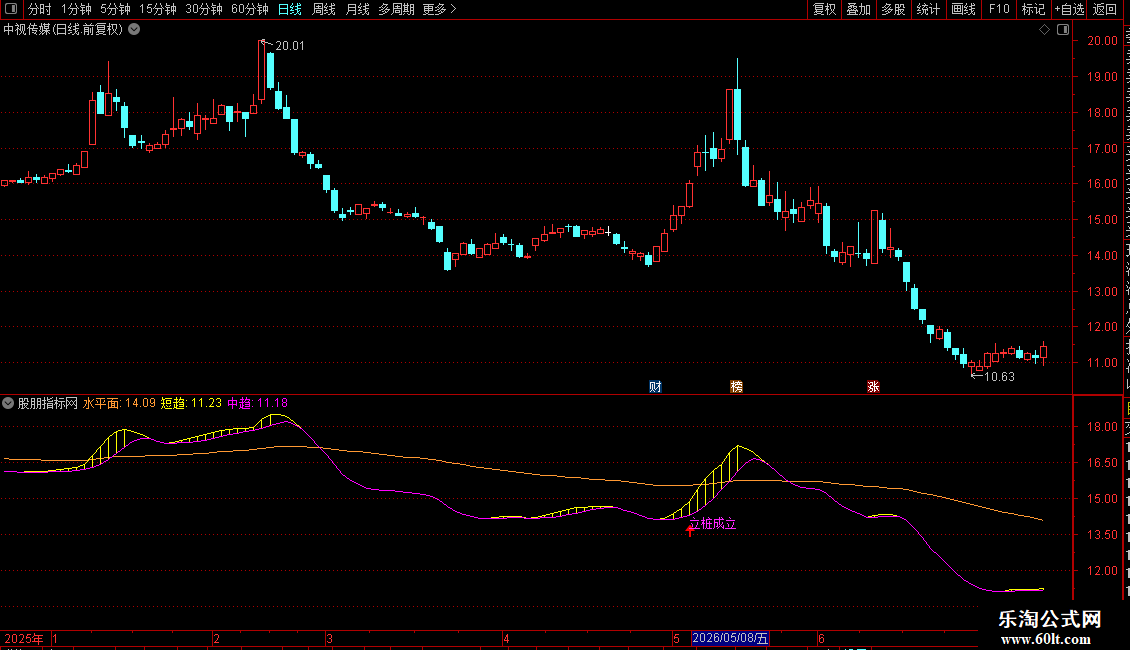Switch to 周线 weekly chart

click(324, 9)
